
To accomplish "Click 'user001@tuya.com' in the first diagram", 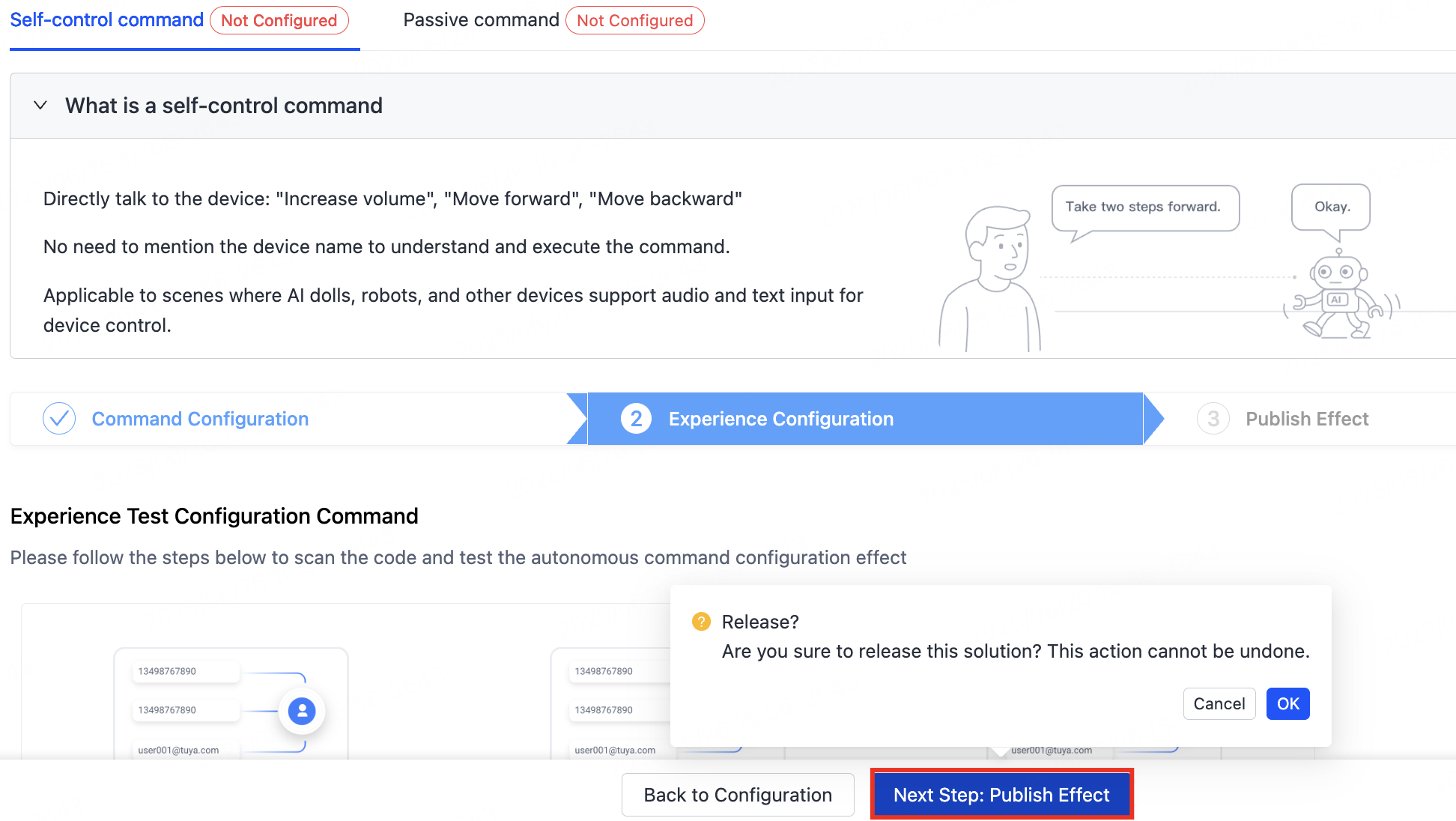I will pos(178,750).
